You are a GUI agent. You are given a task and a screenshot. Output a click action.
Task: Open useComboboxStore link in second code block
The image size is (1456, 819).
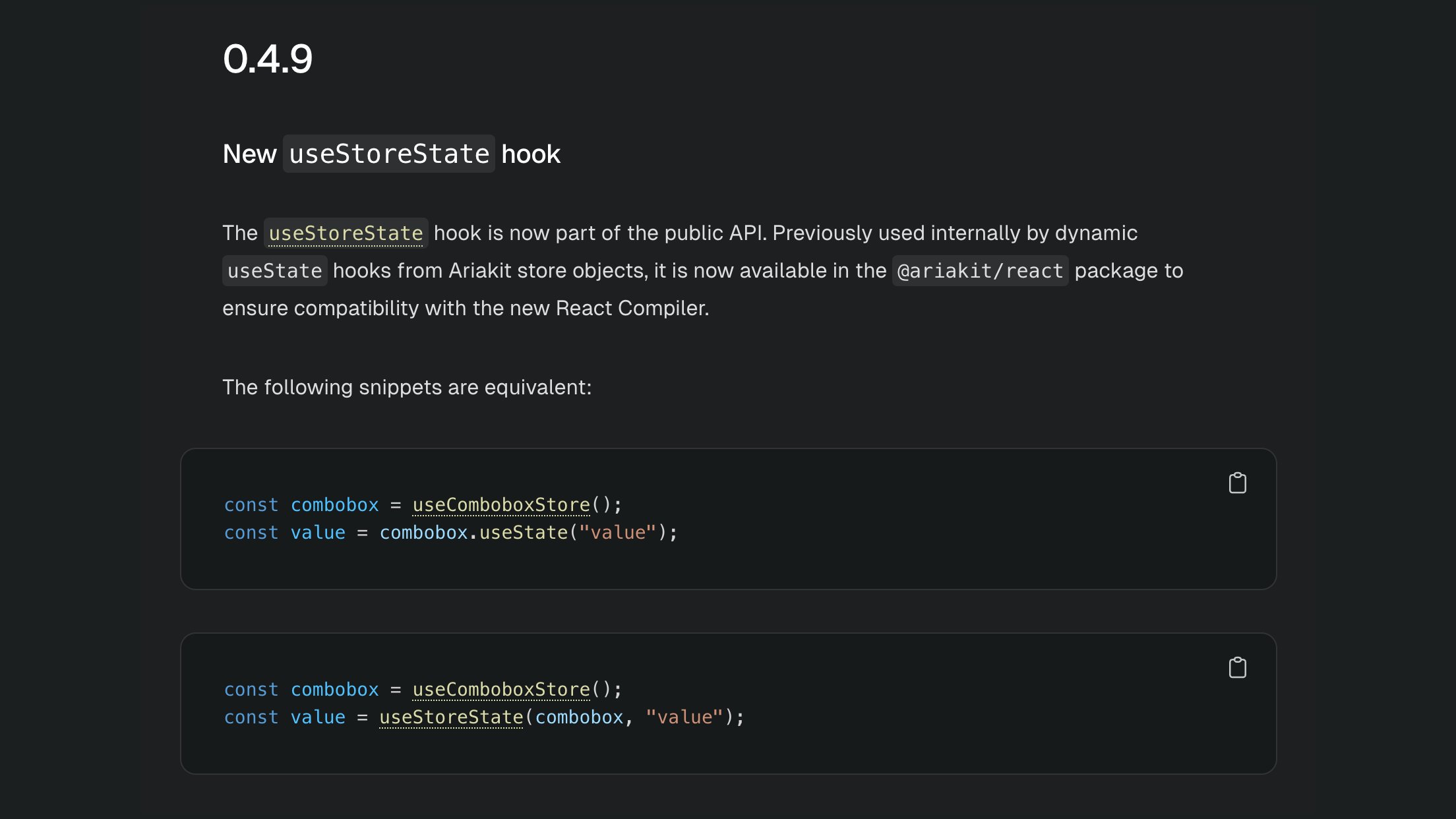[x=501, y=690]
